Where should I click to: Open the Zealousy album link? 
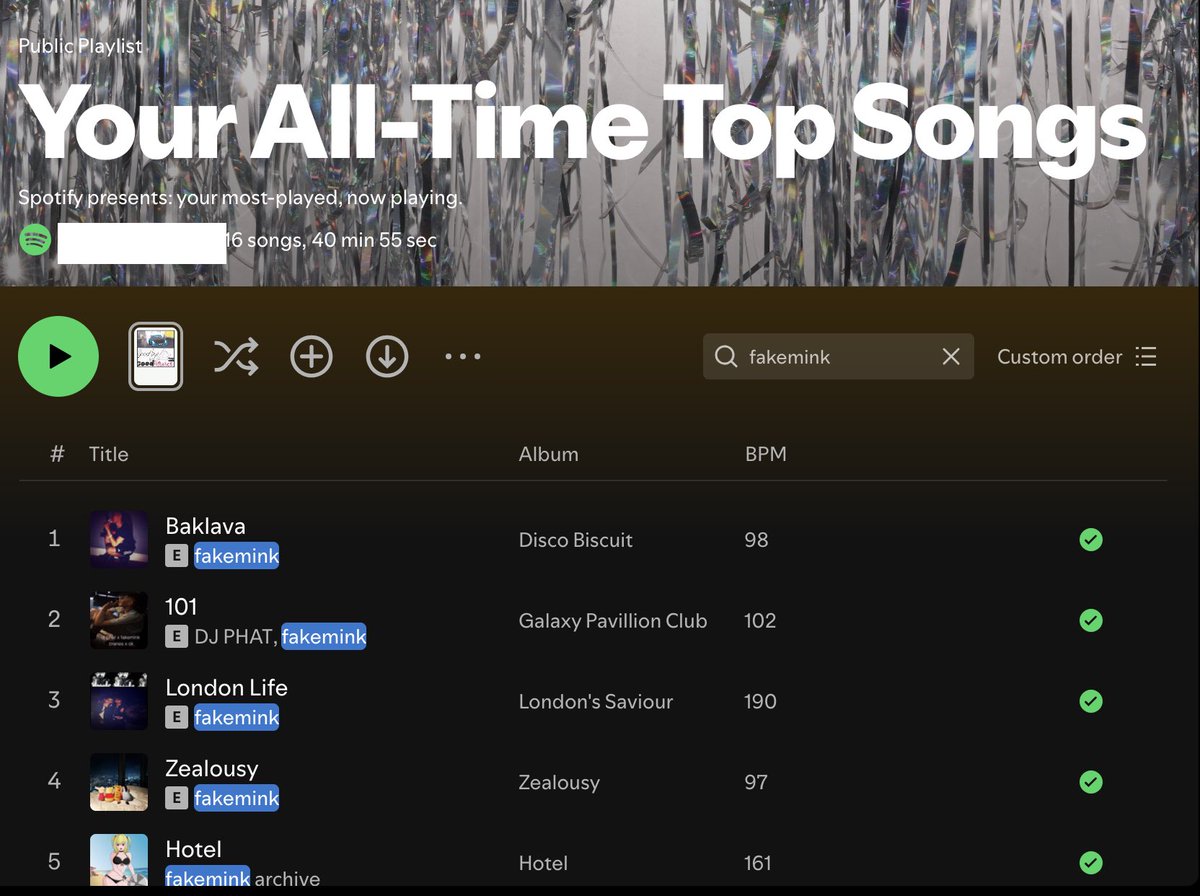pos(559,782)
